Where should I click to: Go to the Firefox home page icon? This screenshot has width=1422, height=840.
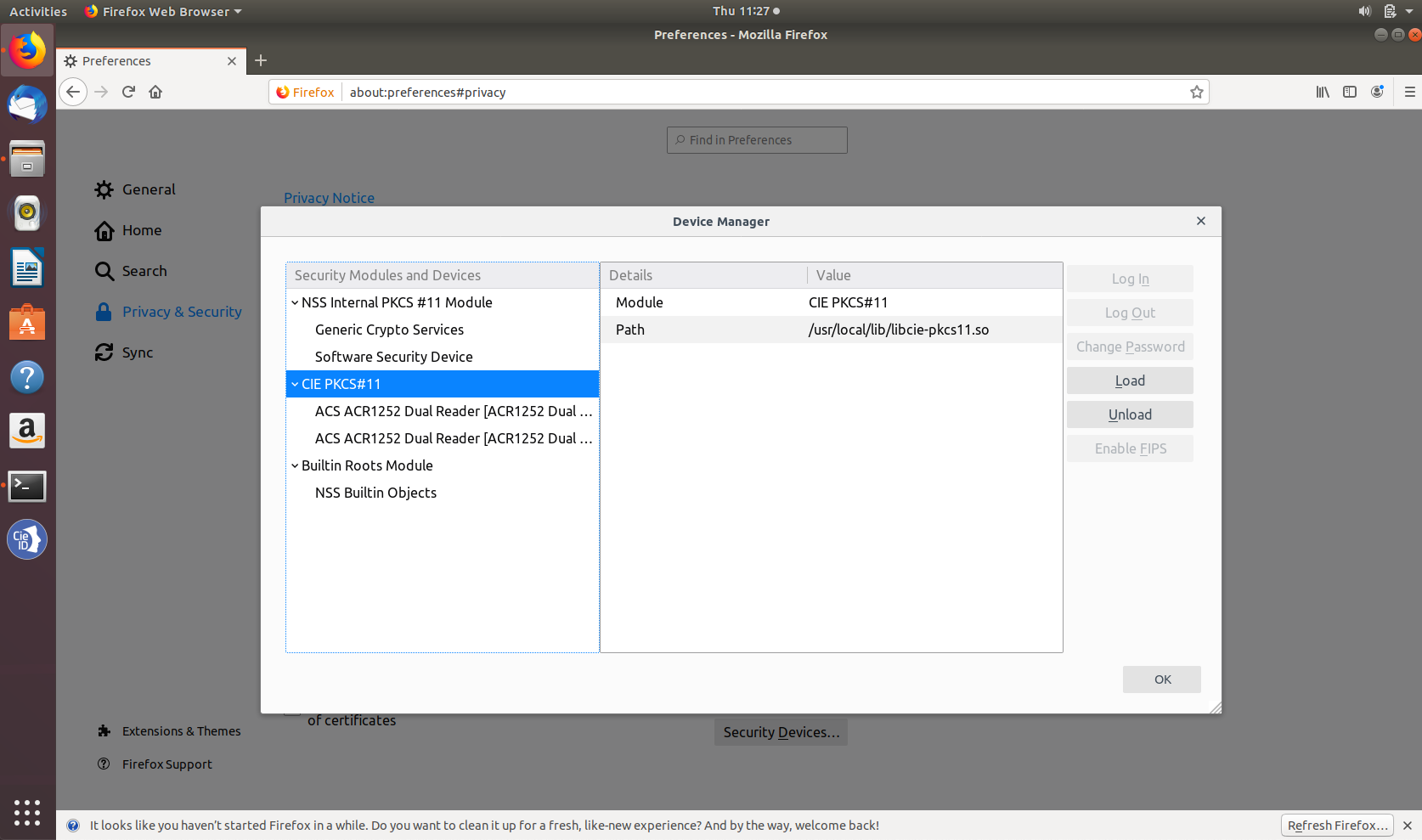click(155, 92)
